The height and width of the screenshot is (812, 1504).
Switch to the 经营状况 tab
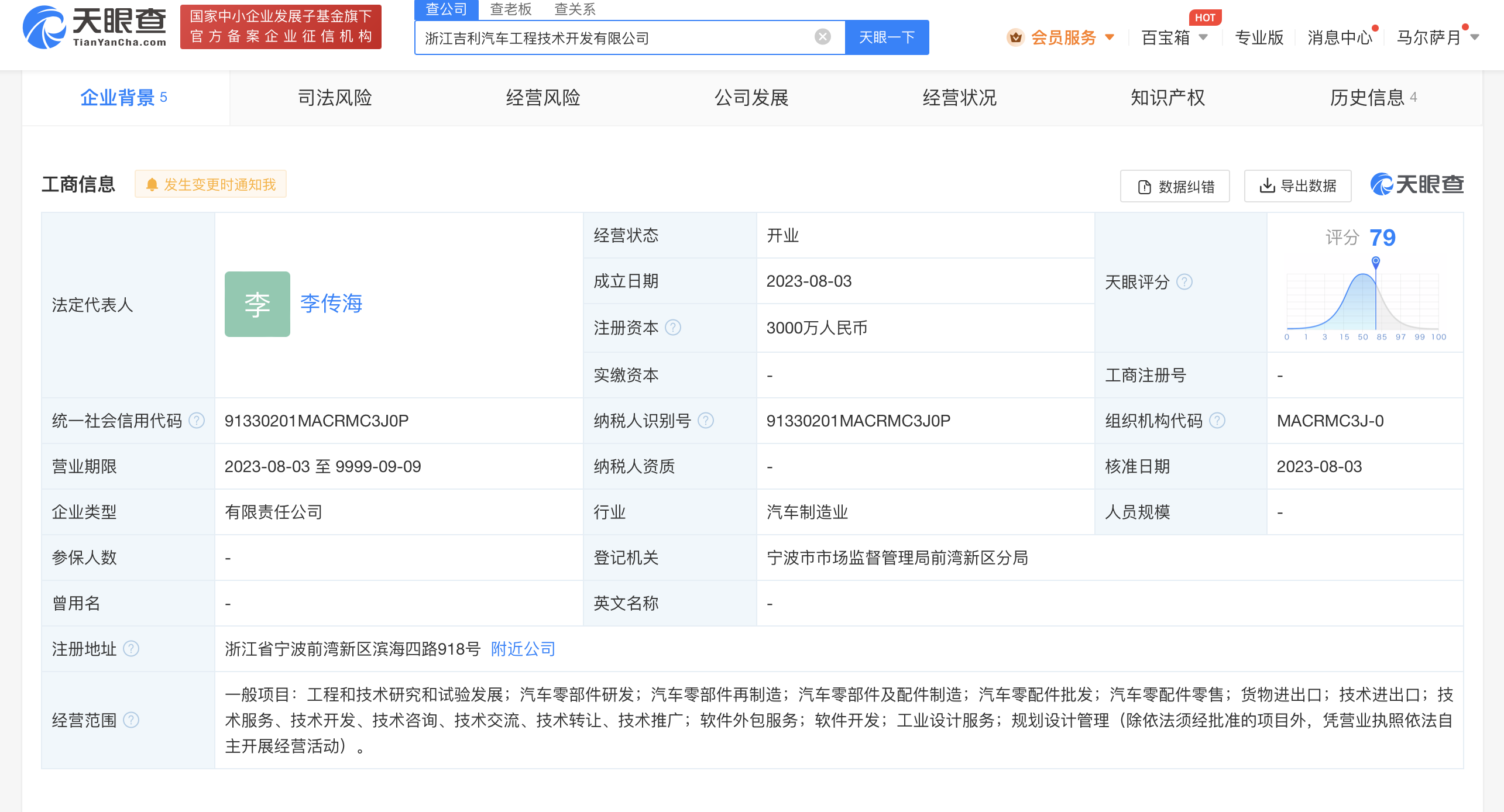[x=960, y=98]
